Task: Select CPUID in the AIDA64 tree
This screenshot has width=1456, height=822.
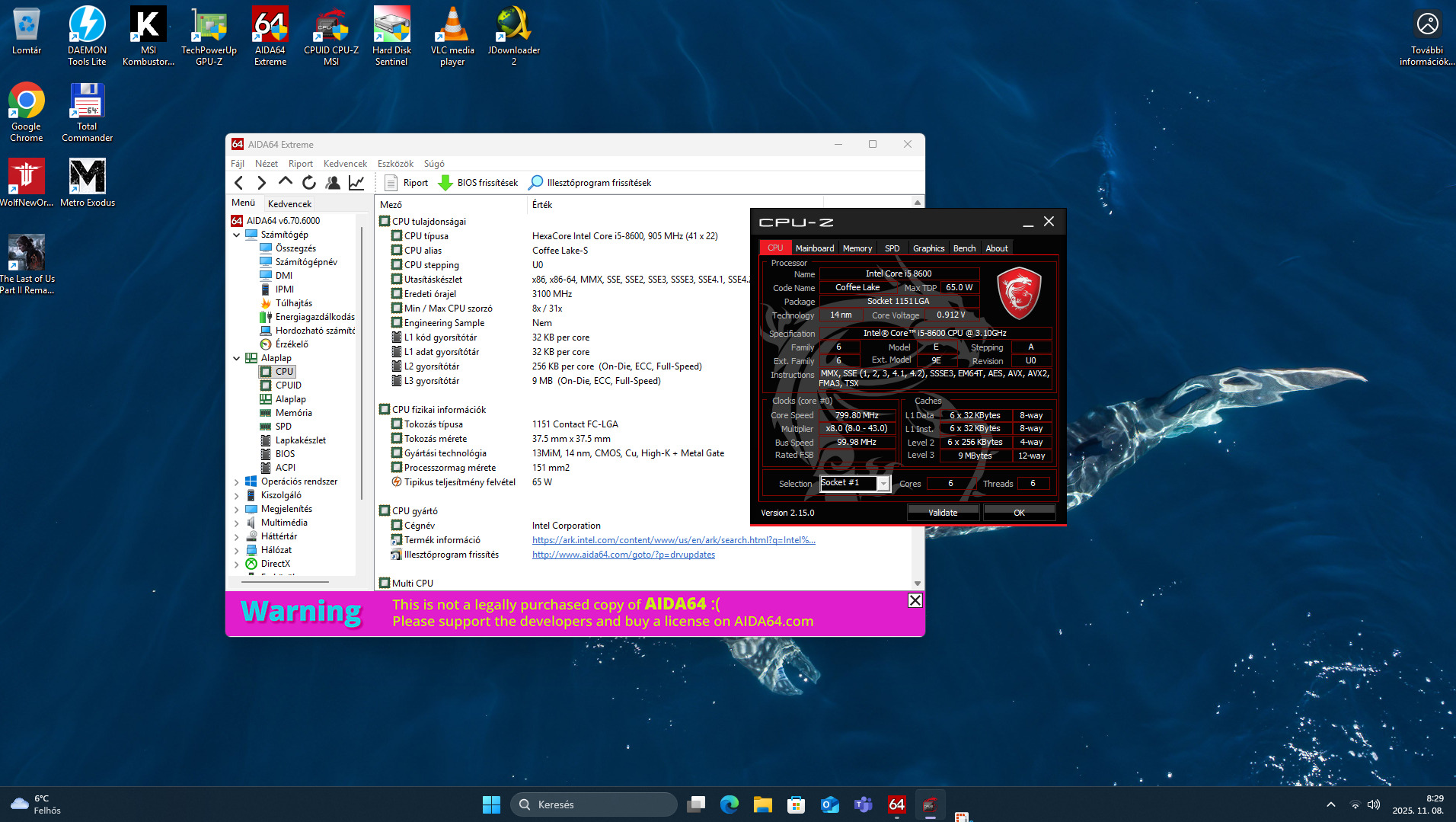Action: [289, 385]
